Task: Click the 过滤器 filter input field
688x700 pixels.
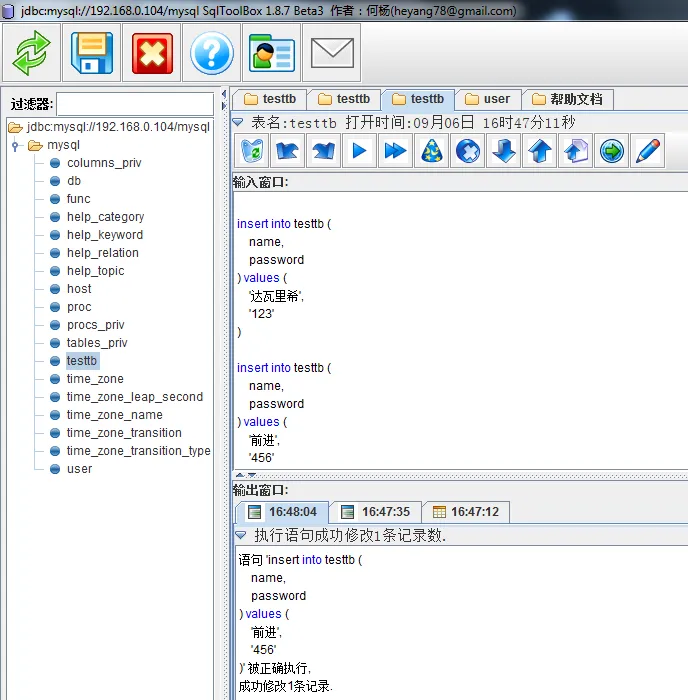Action: click(135, 104)
